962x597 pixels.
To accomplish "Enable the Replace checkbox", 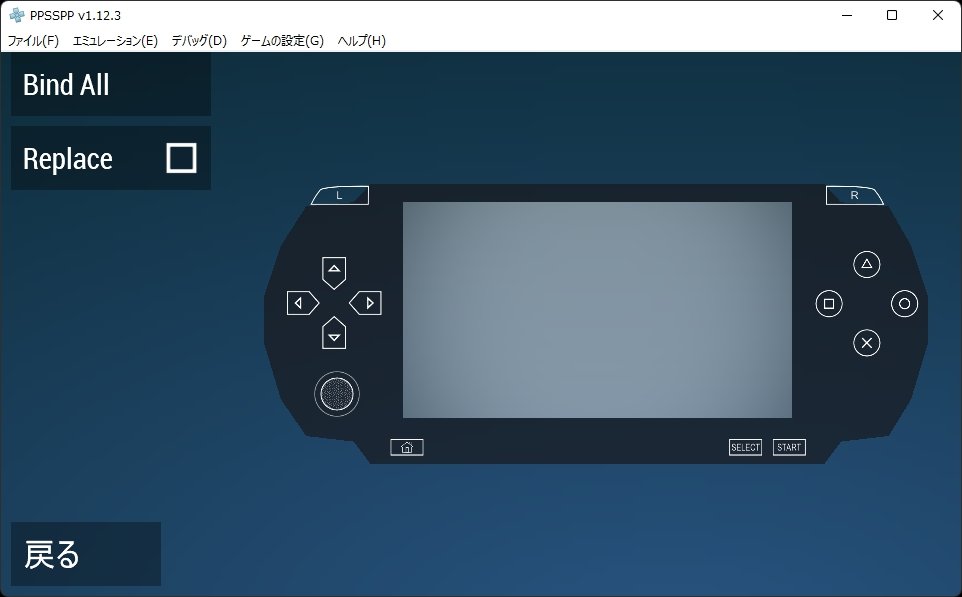I will coord(181,158).
